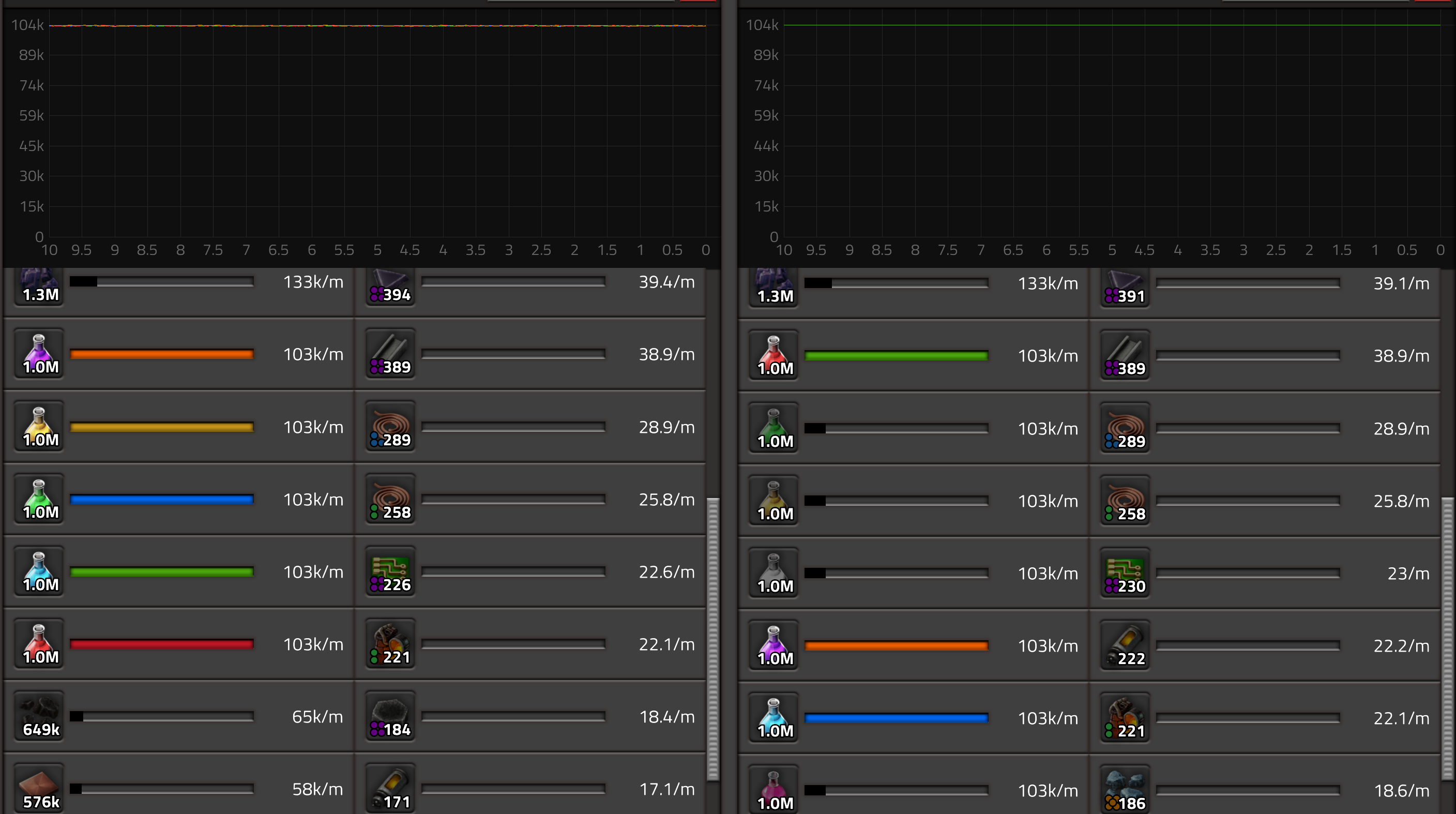Screen dimensions: 1456x814
Task: Click the '39.1/m' rate value
Action: 1401,283
